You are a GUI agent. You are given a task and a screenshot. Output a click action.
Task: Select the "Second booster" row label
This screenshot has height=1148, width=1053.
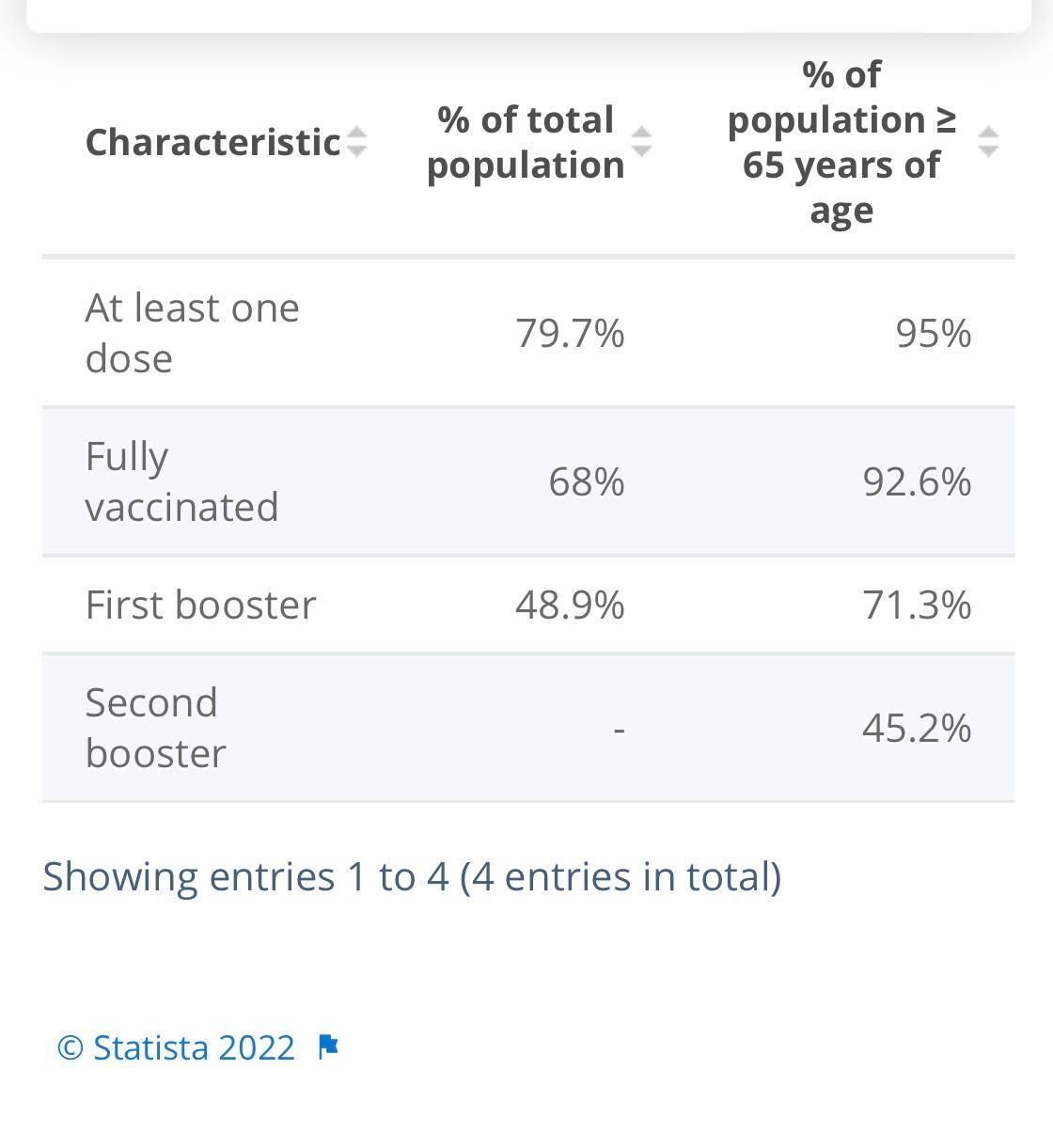click(x=155, y=728)
